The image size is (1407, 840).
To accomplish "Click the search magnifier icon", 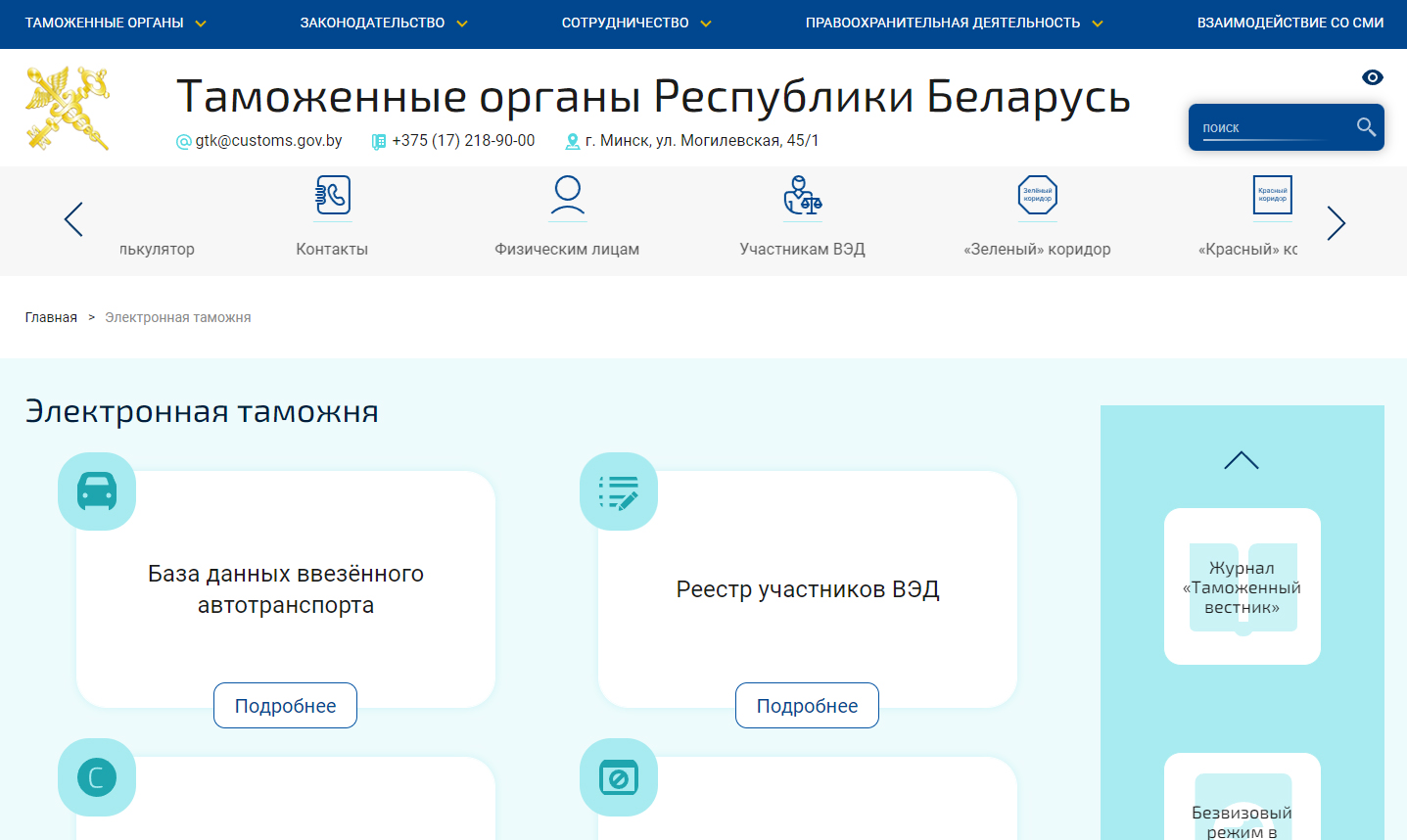I will coord(1366,127).
